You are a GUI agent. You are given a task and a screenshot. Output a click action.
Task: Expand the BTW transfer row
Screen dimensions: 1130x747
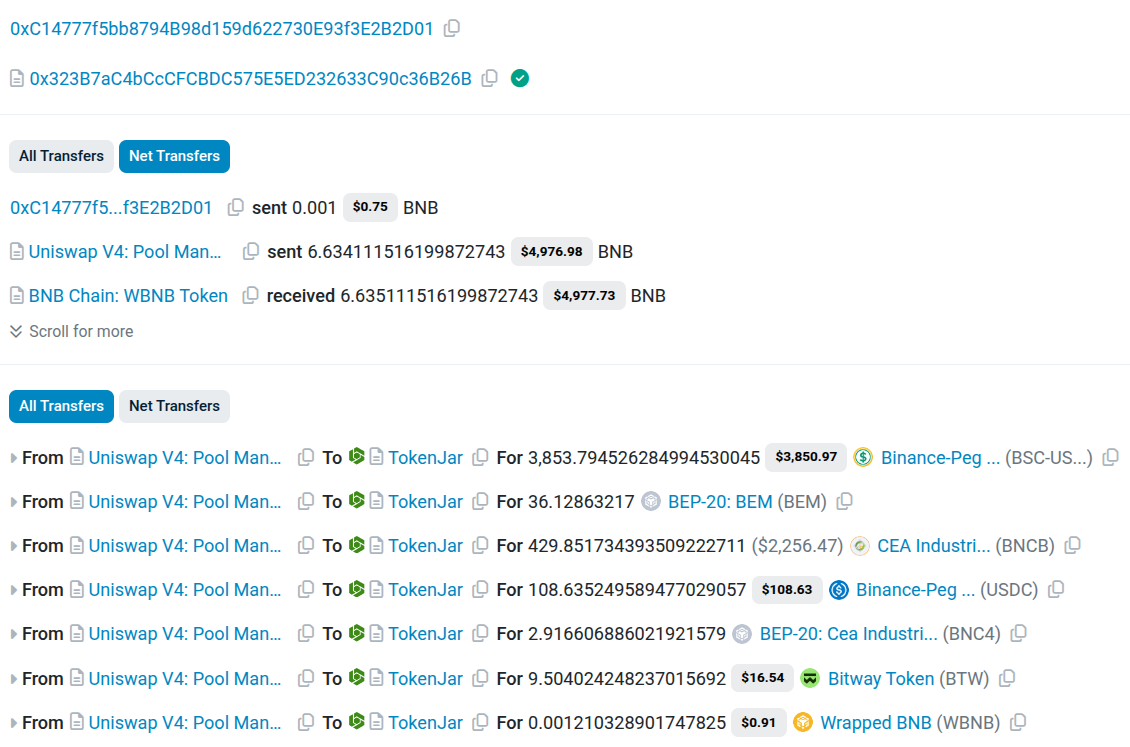point(14,678)
